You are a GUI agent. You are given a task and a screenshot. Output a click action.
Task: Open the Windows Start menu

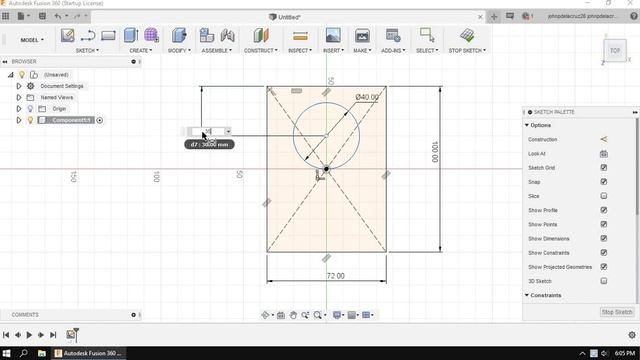click(6, 353)
